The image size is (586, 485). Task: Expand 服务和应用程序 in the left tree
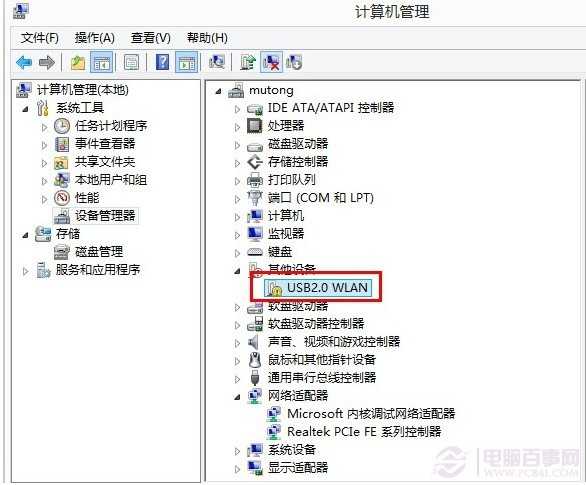tap(25, 271)
